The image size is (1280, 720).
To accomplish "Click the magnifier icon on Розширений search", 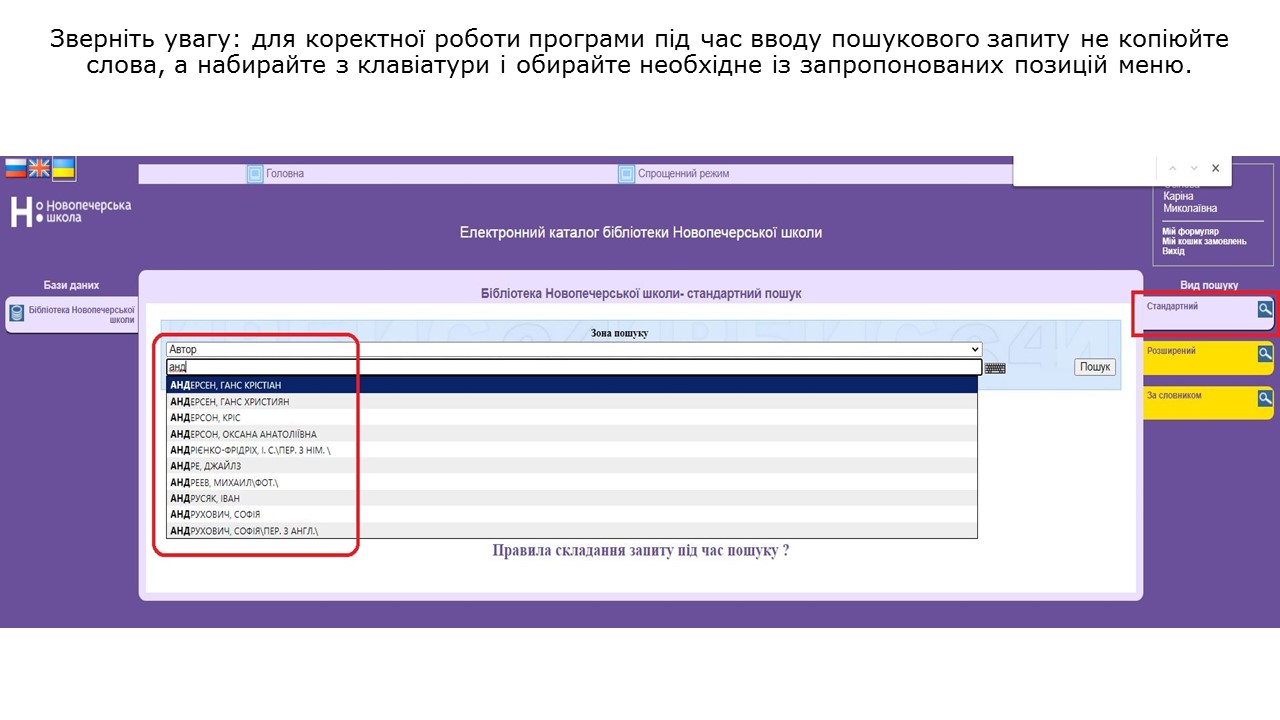I will pyautogui.click(x=1265, y=354).
